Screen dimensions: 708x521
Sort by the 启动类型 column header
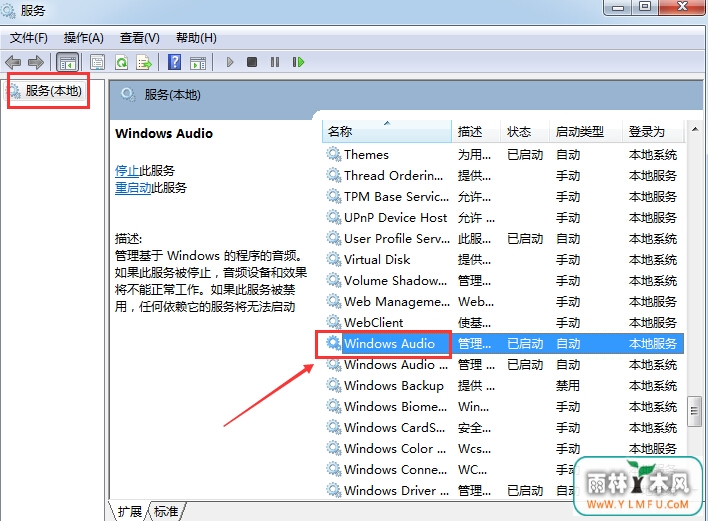click(586, 131)
